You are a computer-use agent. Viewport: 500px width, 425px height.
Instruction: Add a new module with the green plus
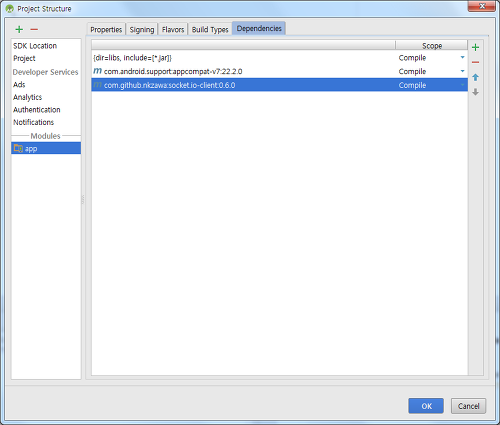pyautogui.click(x=19, y=29)
